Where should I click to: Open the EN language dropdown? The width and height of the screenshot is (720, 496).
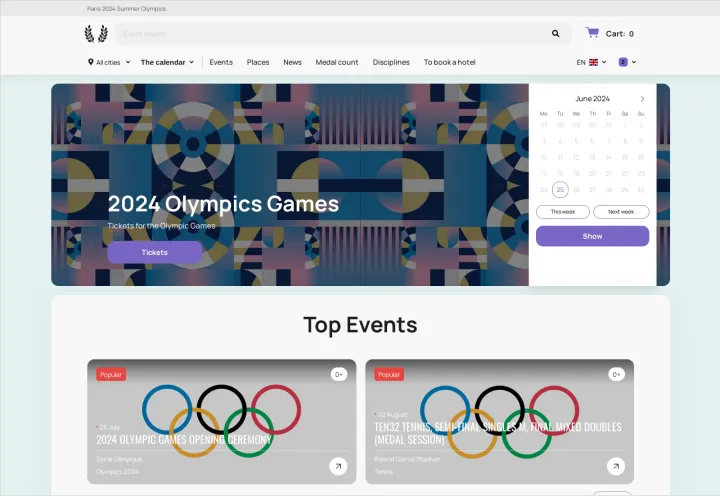click(x=591, y=62)
